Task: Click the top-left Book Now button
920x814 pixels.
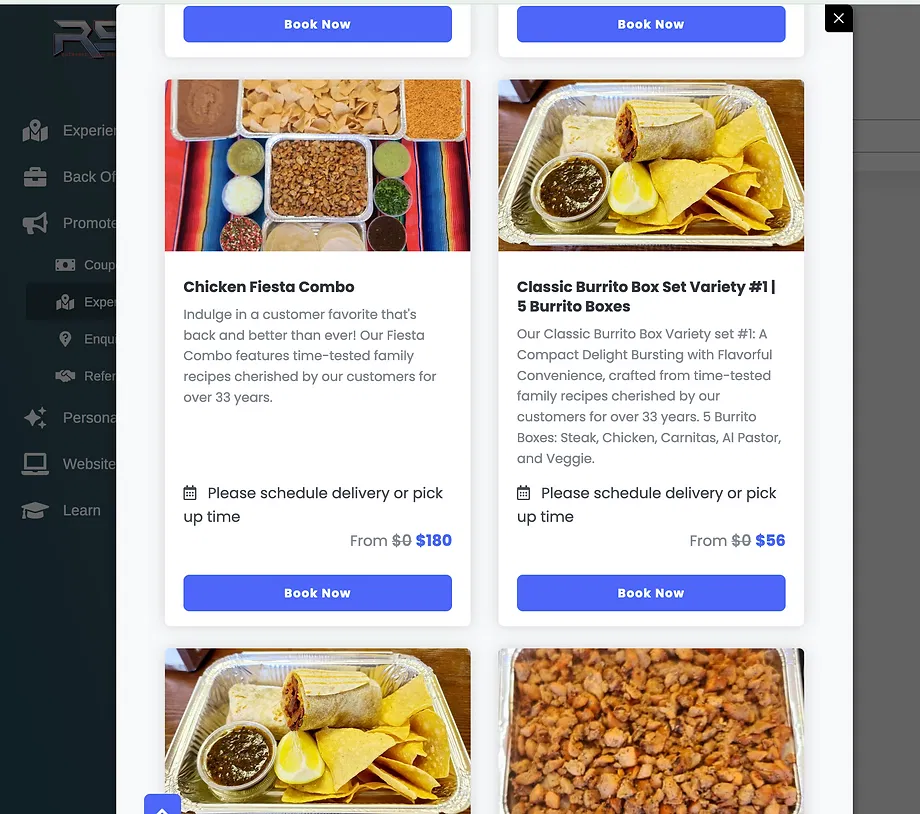Action: (x=317, y=24)
